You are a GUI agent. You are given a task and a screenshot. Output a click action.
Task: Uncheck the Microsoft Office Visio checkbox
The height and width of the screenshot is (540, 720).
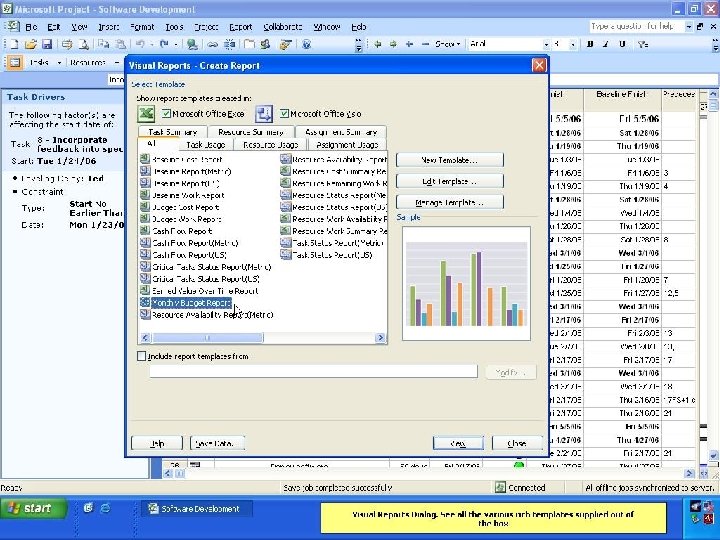pos(284,113)
